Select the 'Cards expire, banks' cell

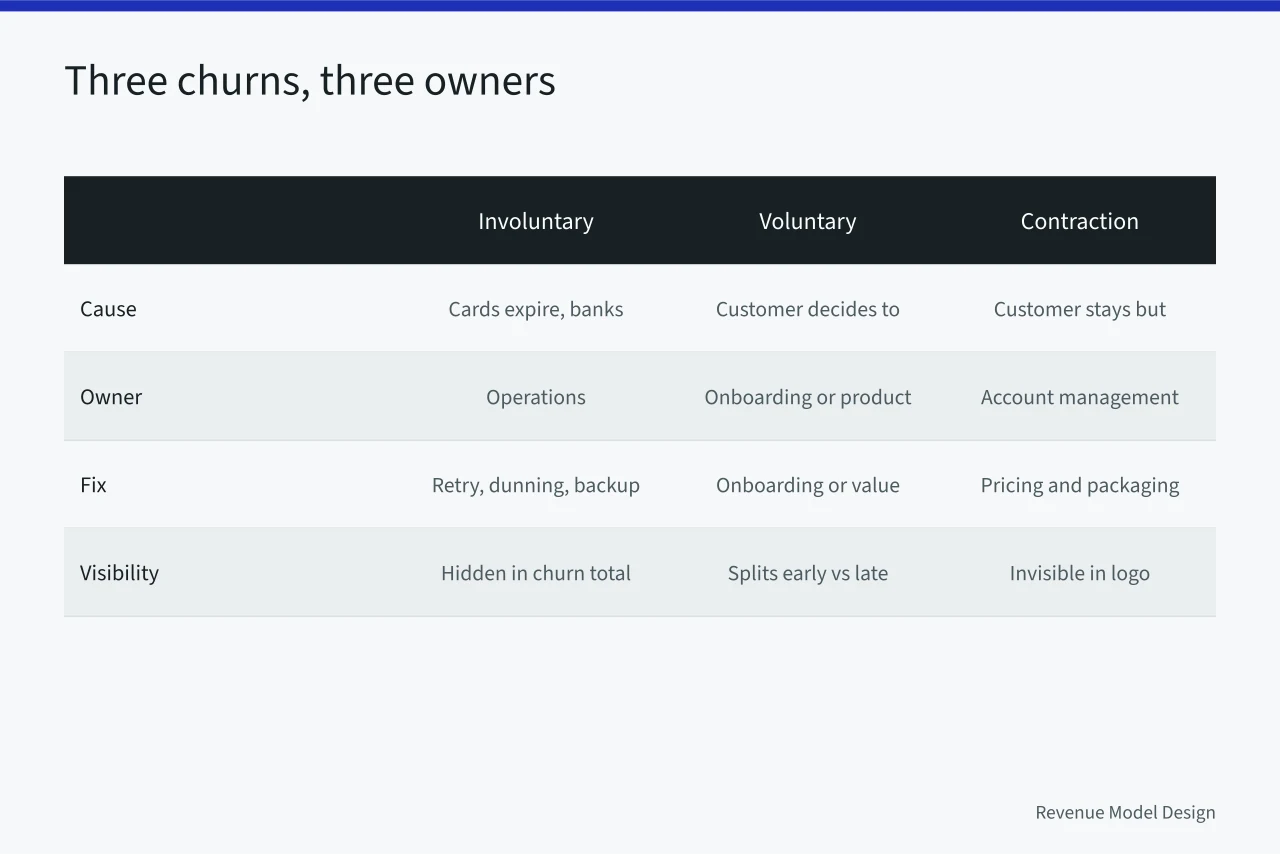pos(536,309)
